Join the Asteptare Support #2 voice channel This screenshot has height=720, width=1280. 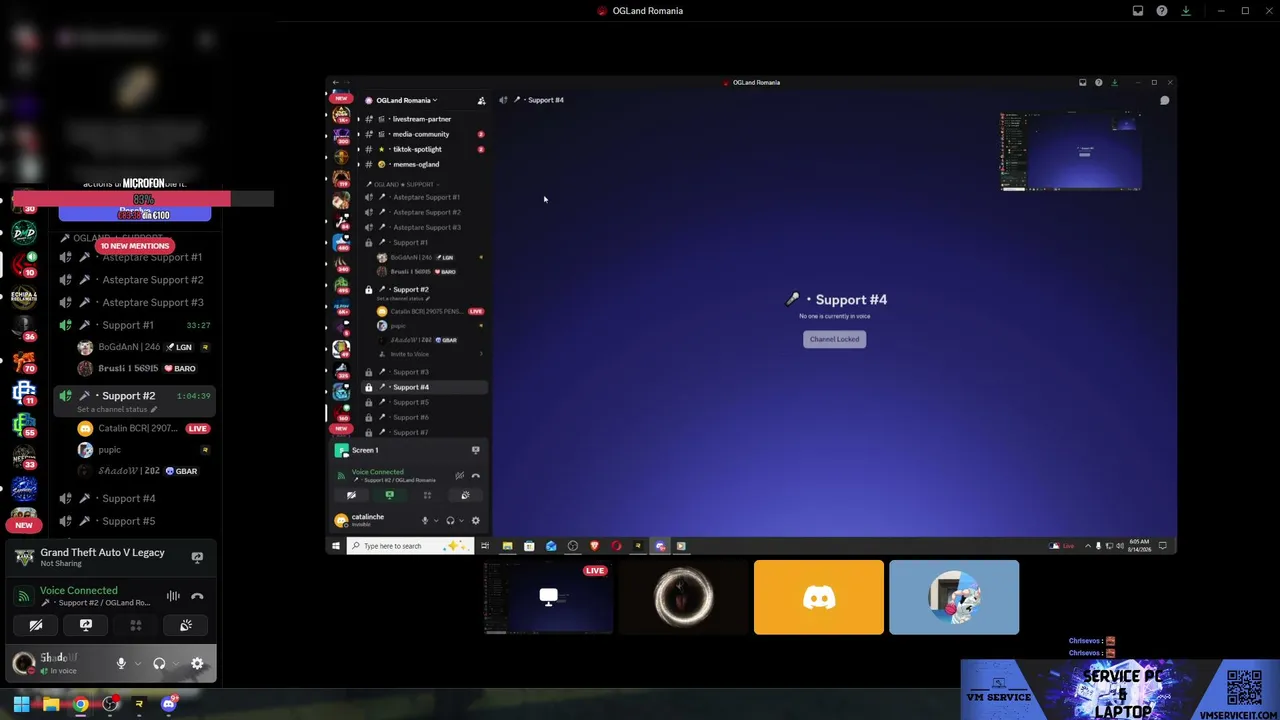click(135, 280)
